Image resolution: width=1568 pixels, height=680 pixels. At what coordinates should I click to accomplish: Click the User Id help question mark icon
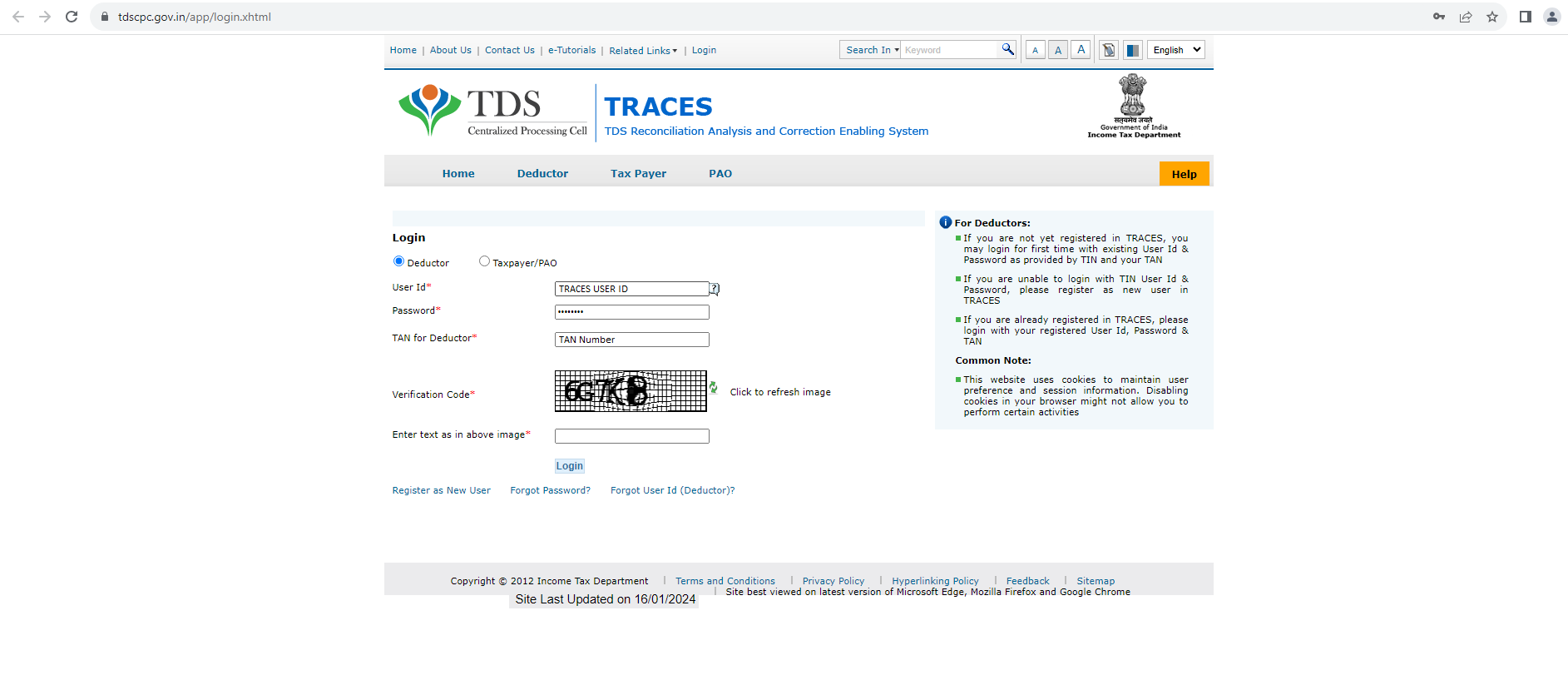click(x=715, y=289)
